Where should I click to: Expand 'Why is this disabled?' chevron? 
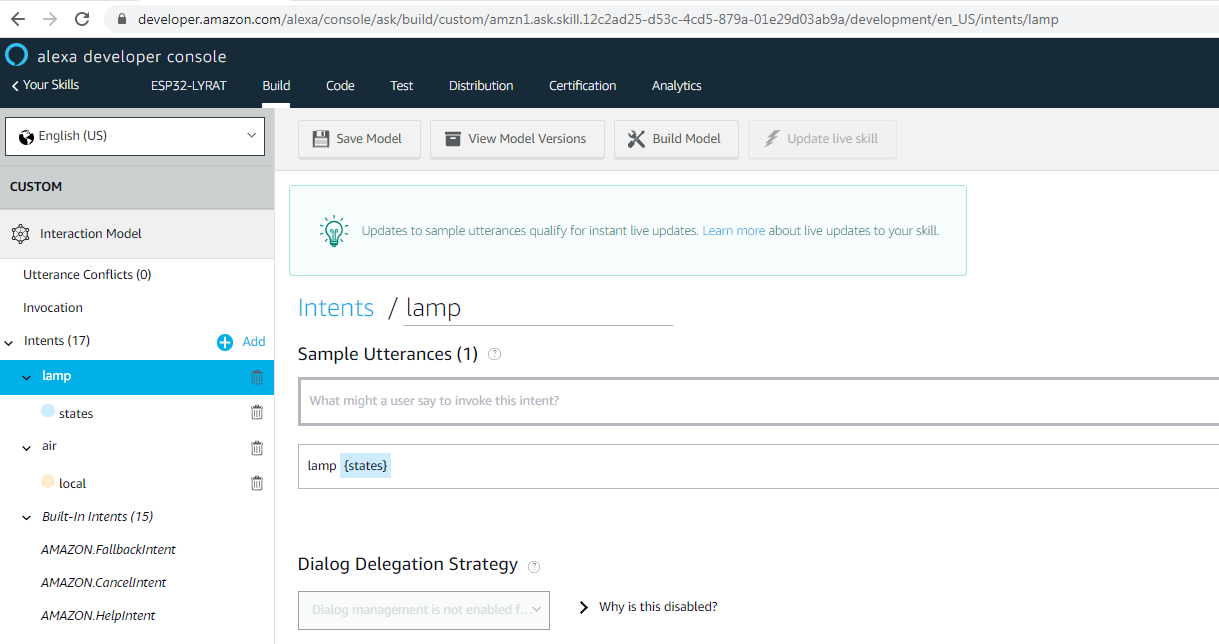[x=584, y=607]
